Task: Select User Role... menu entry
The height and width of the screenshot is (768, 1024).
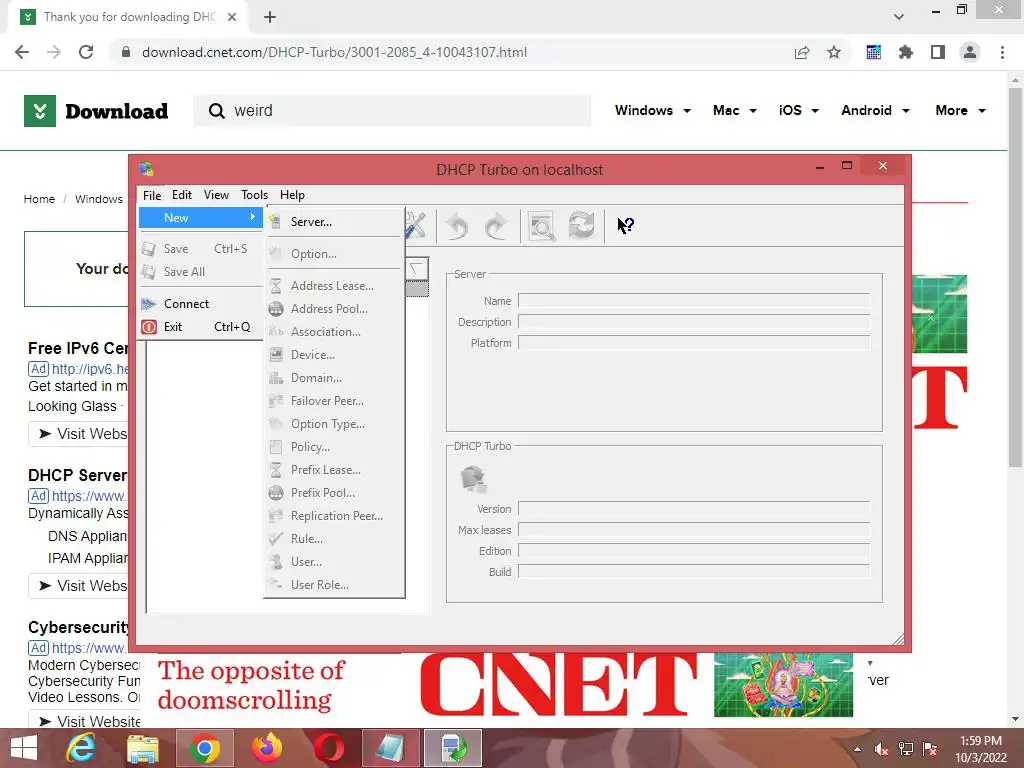Action: pyautogui.click(x=334, y=584)
